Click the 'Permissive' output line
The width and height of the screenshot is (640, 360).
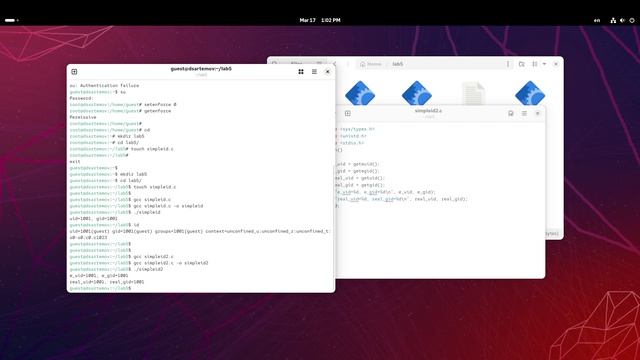pos(83,117)
